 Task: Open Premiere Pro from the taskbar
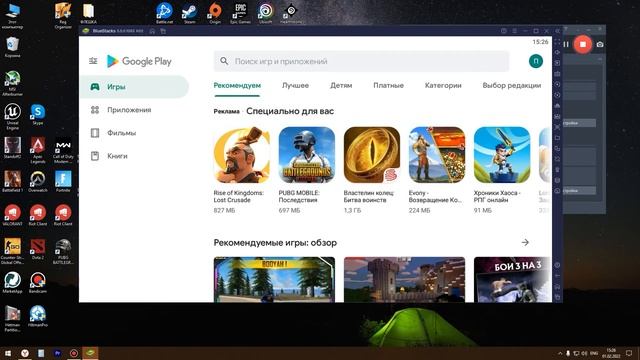tap(58, 353)
